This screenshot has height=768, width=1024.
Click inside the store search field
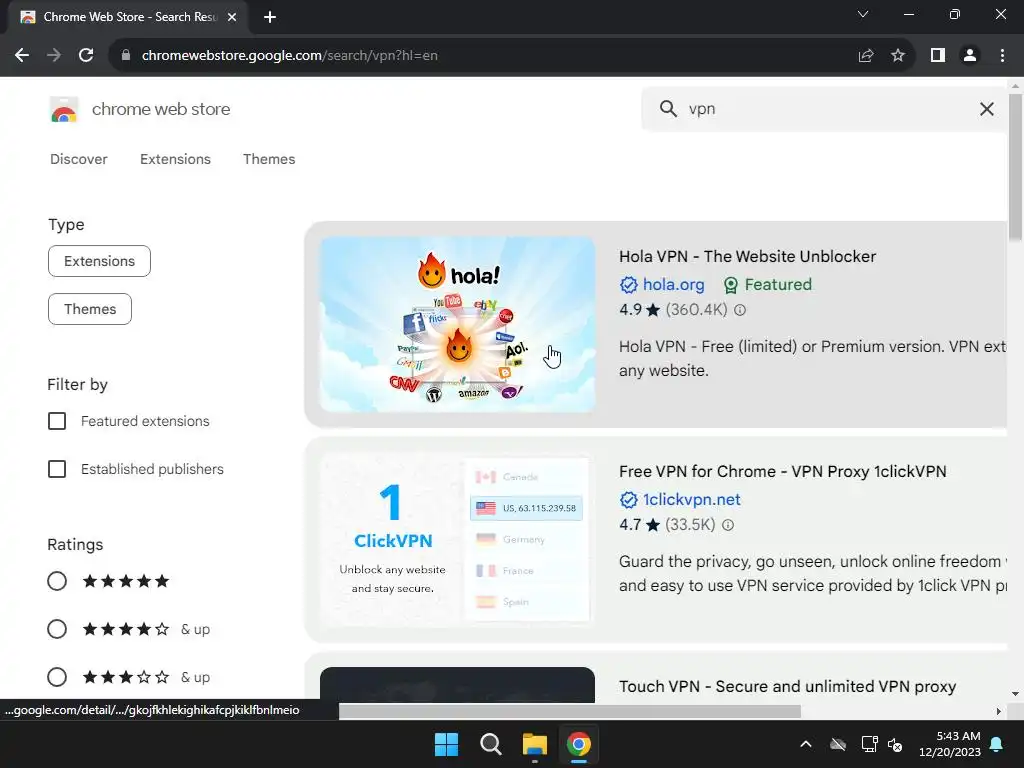[x=826, y=109]
